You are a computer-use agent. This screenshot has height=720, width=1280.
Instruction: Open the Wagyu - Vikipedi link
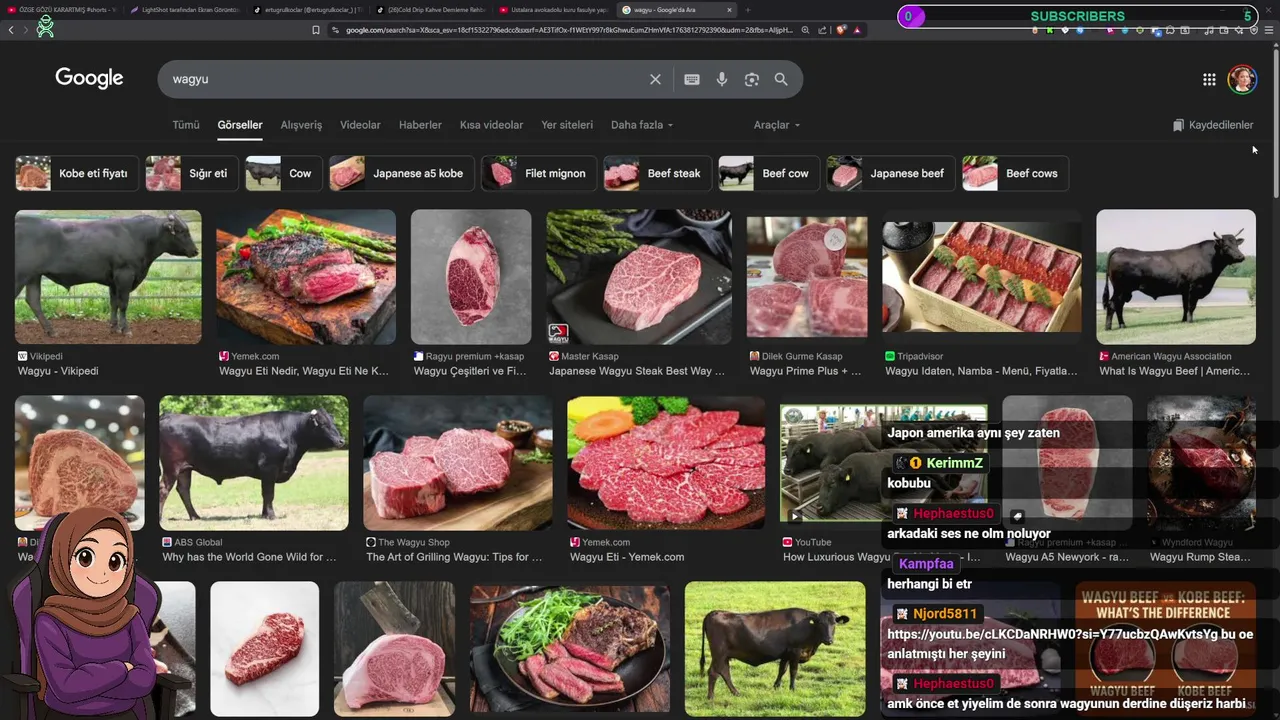(58, 371)
